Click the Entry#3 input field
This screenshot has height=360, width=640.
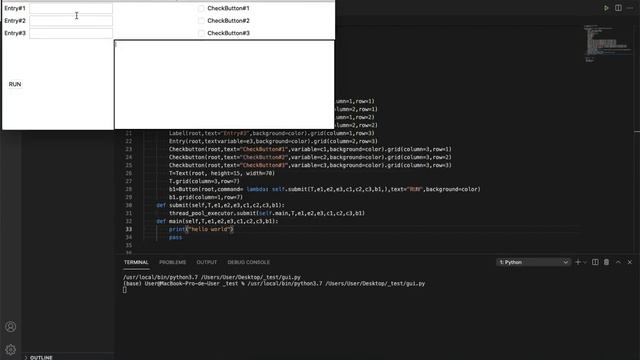pos(71,33)
